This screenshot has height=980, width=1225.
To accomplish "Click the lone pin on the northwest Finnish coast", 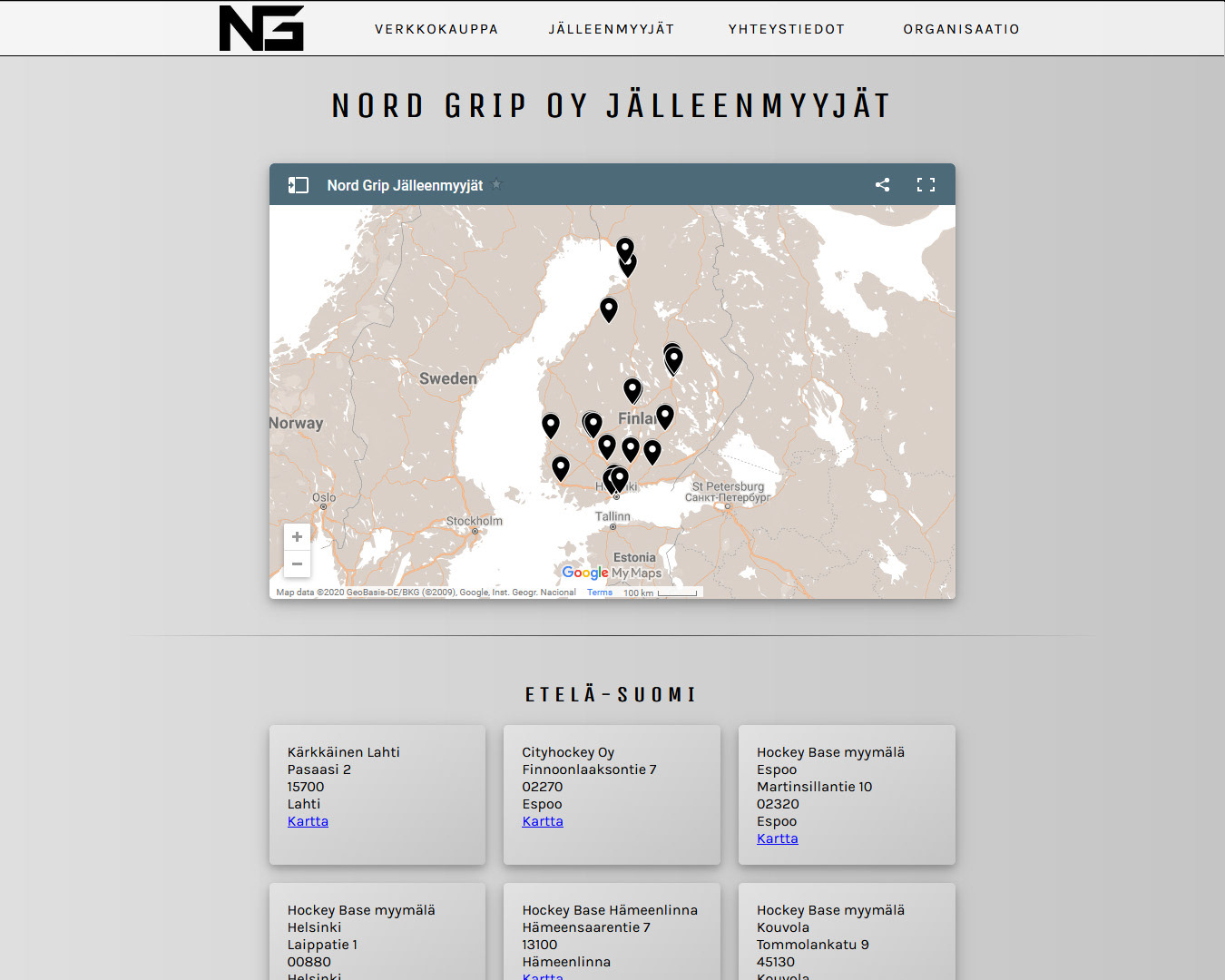I will (609, 309).
